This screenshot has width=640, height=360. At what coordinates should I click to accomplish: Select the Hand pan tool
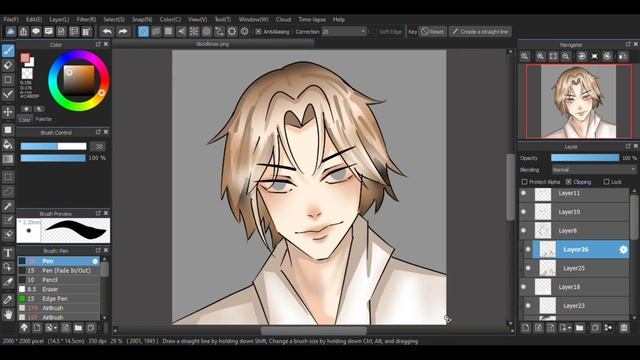pyautogui.click(x=8, y=314)
